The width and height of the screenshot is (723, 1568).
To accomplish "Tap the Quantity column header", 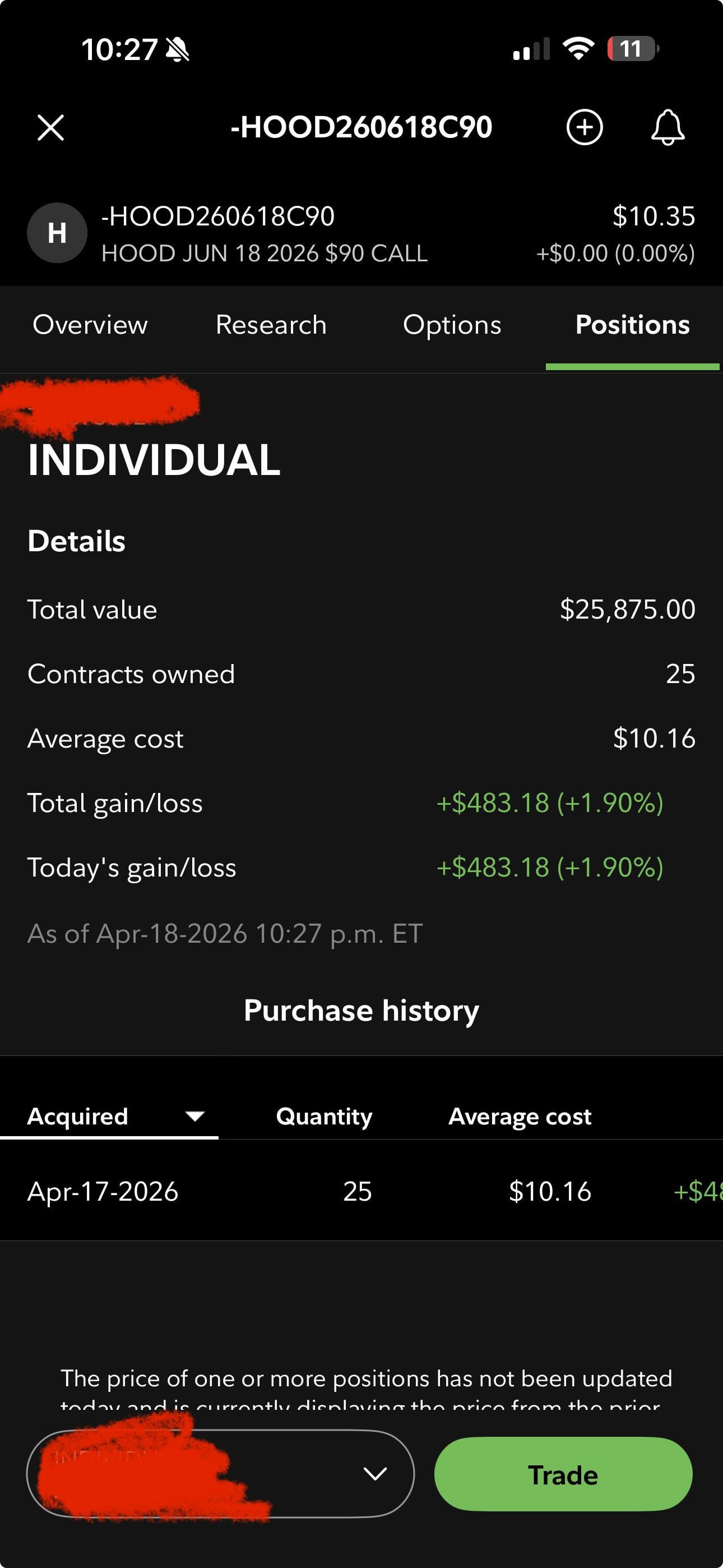I will (324, 1117).
